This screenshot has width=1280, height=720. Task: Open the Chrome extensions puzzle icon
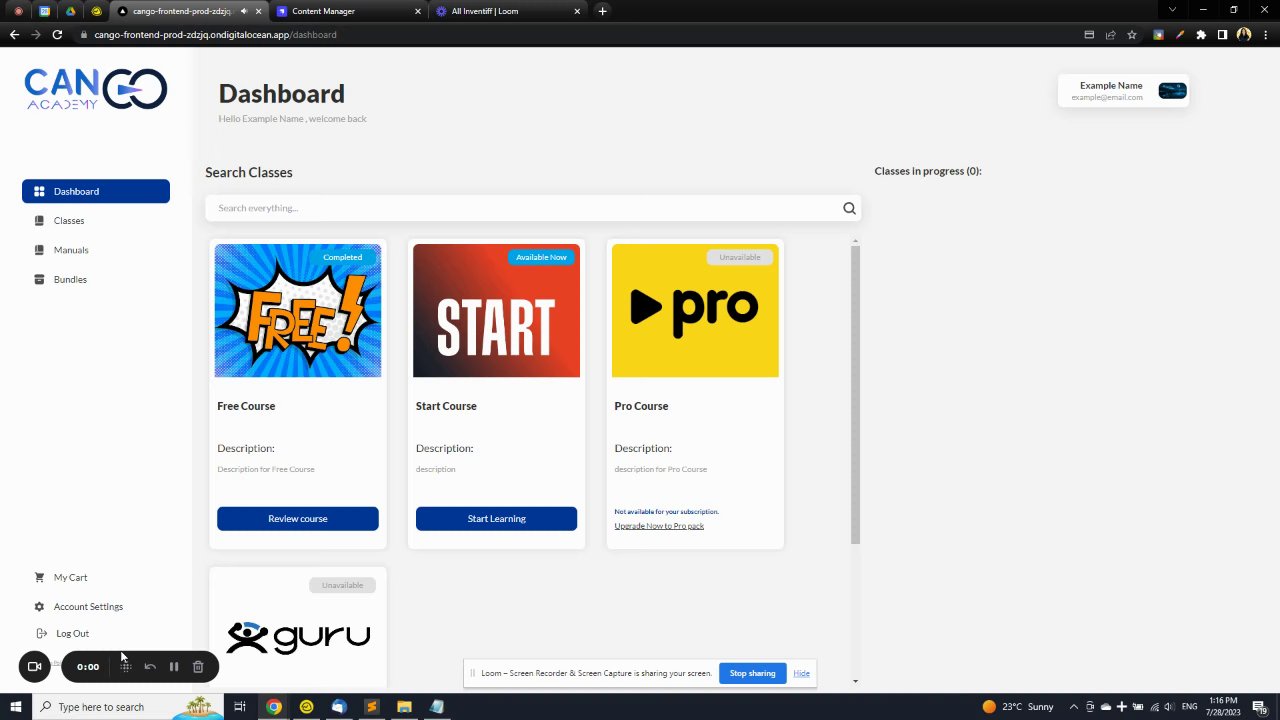click(1201, 34)
